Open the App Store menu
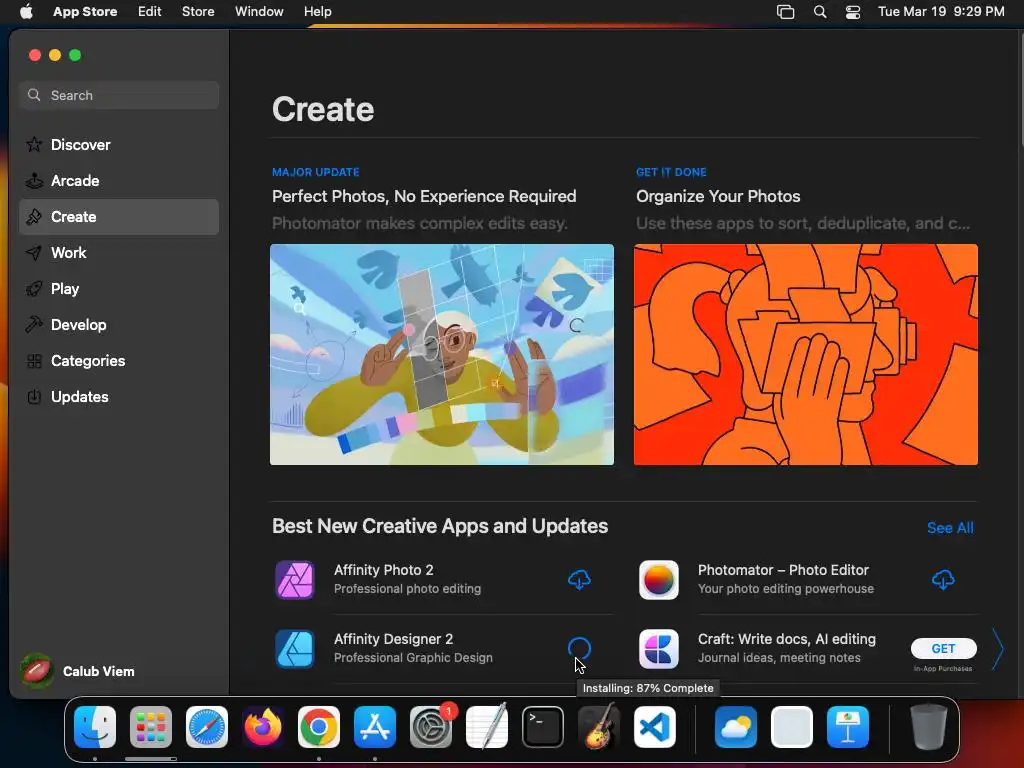 coord(85,12)
